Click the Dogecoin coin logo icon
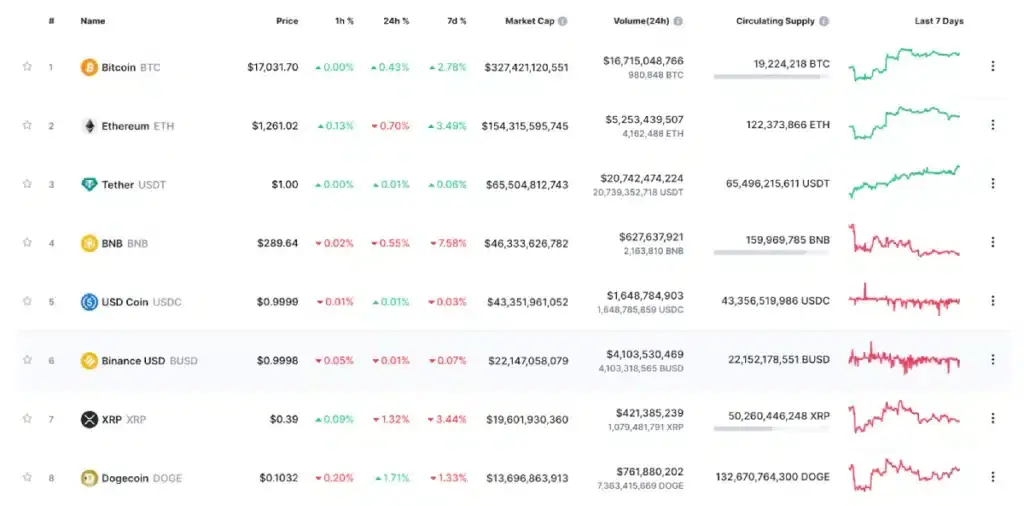Screen dimensions: 1024x506 tap(89, 478)
